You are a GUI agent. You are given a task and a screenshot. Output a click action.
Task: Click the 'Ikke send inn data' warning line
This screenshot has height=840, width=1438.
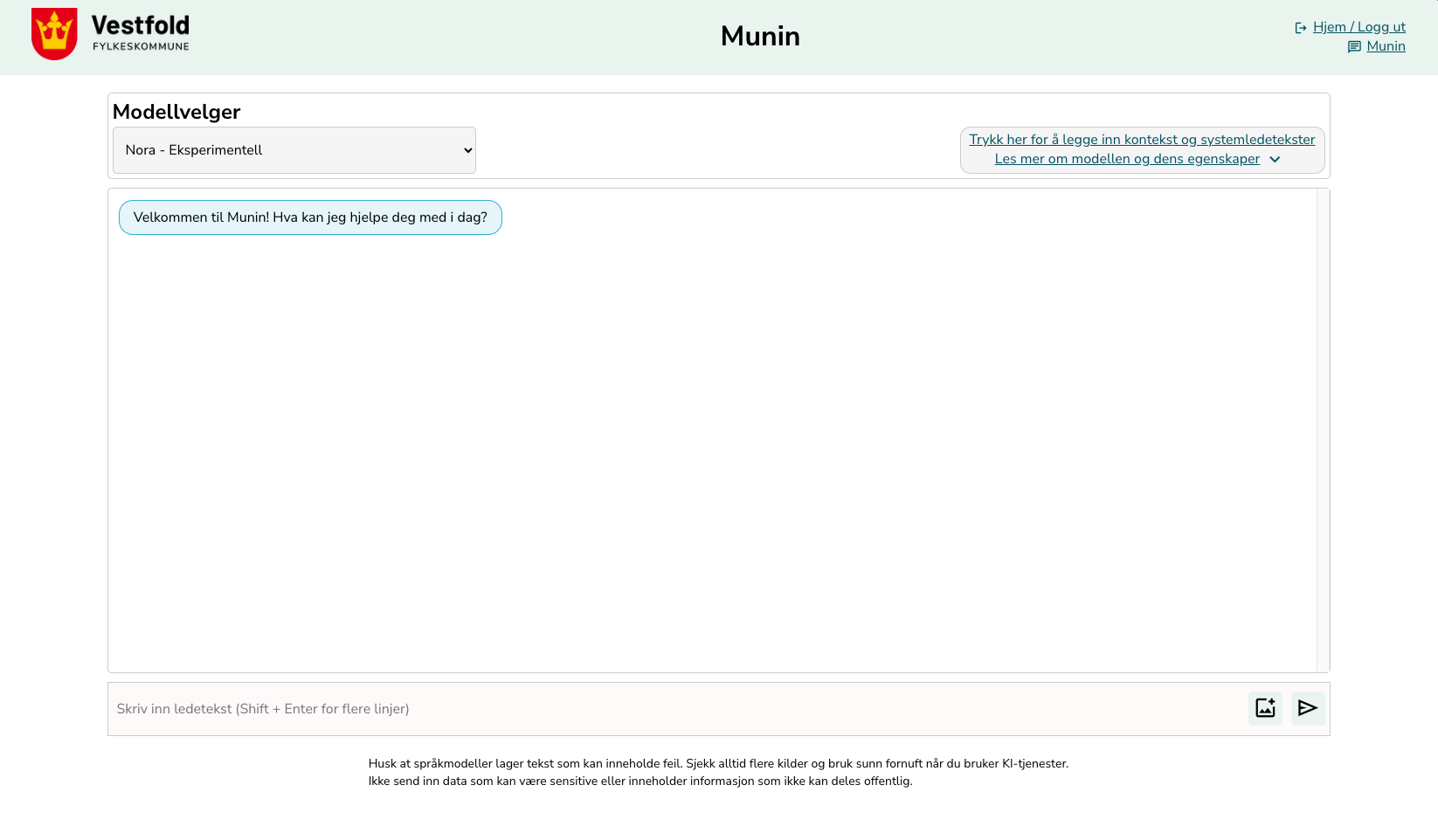click(640, 781)
